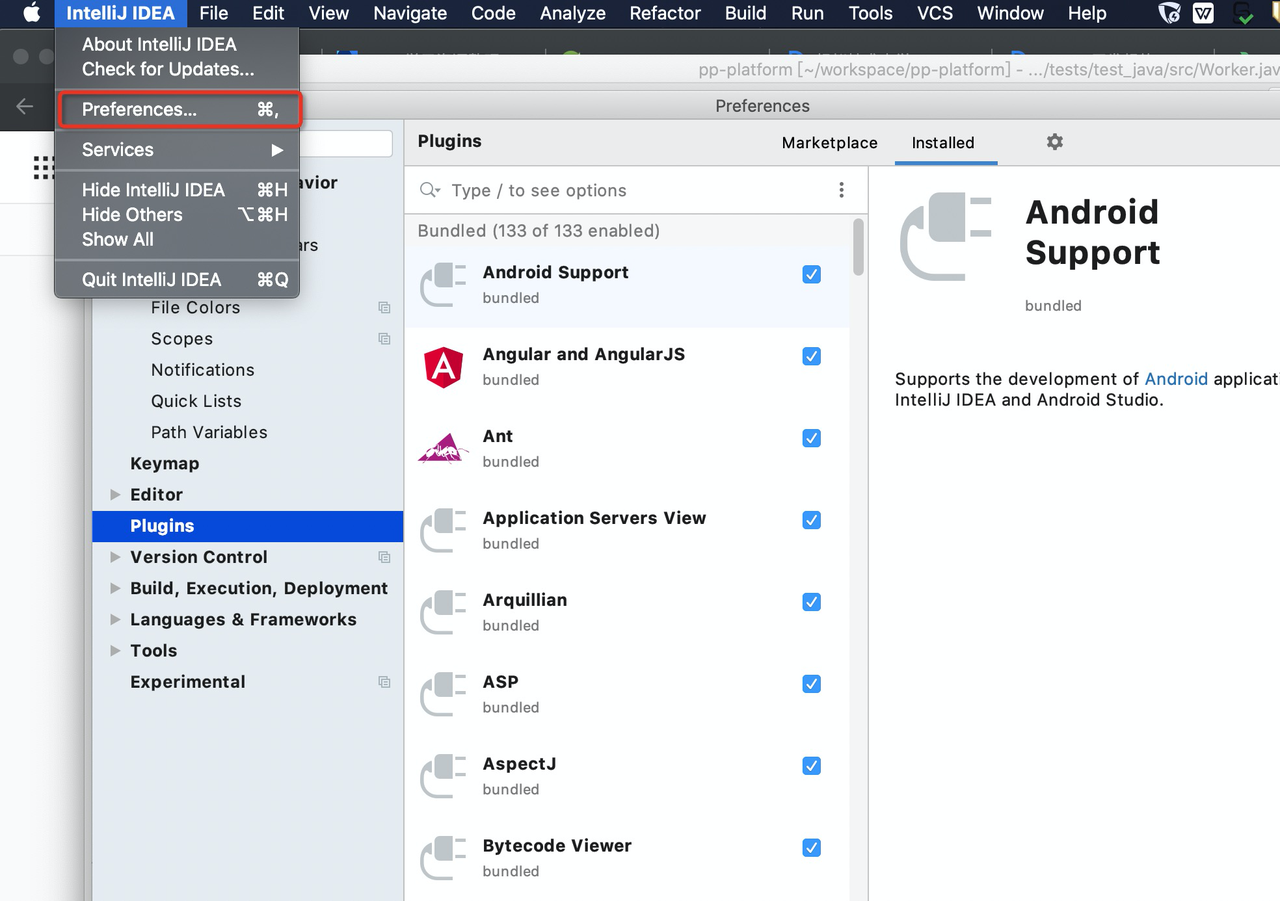Viewport: 1280px width, 901px height.
Task: Click the back arrow in the background window
Action: (25, 106)
